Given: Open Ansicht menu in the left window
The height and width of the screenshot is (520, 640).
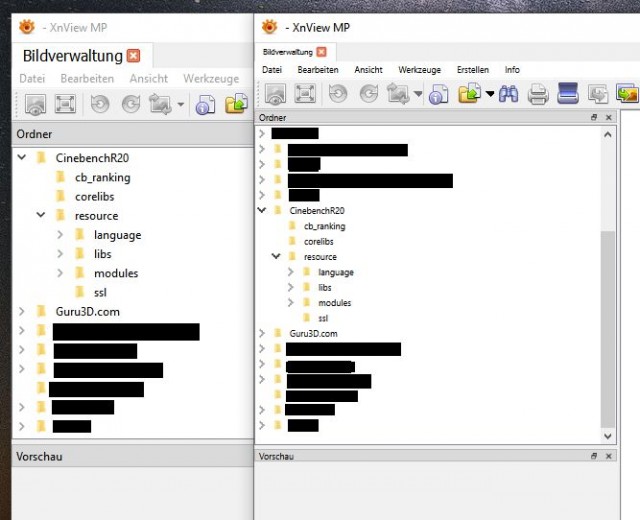Looking at the screenshot, I should tap(149, 78).
